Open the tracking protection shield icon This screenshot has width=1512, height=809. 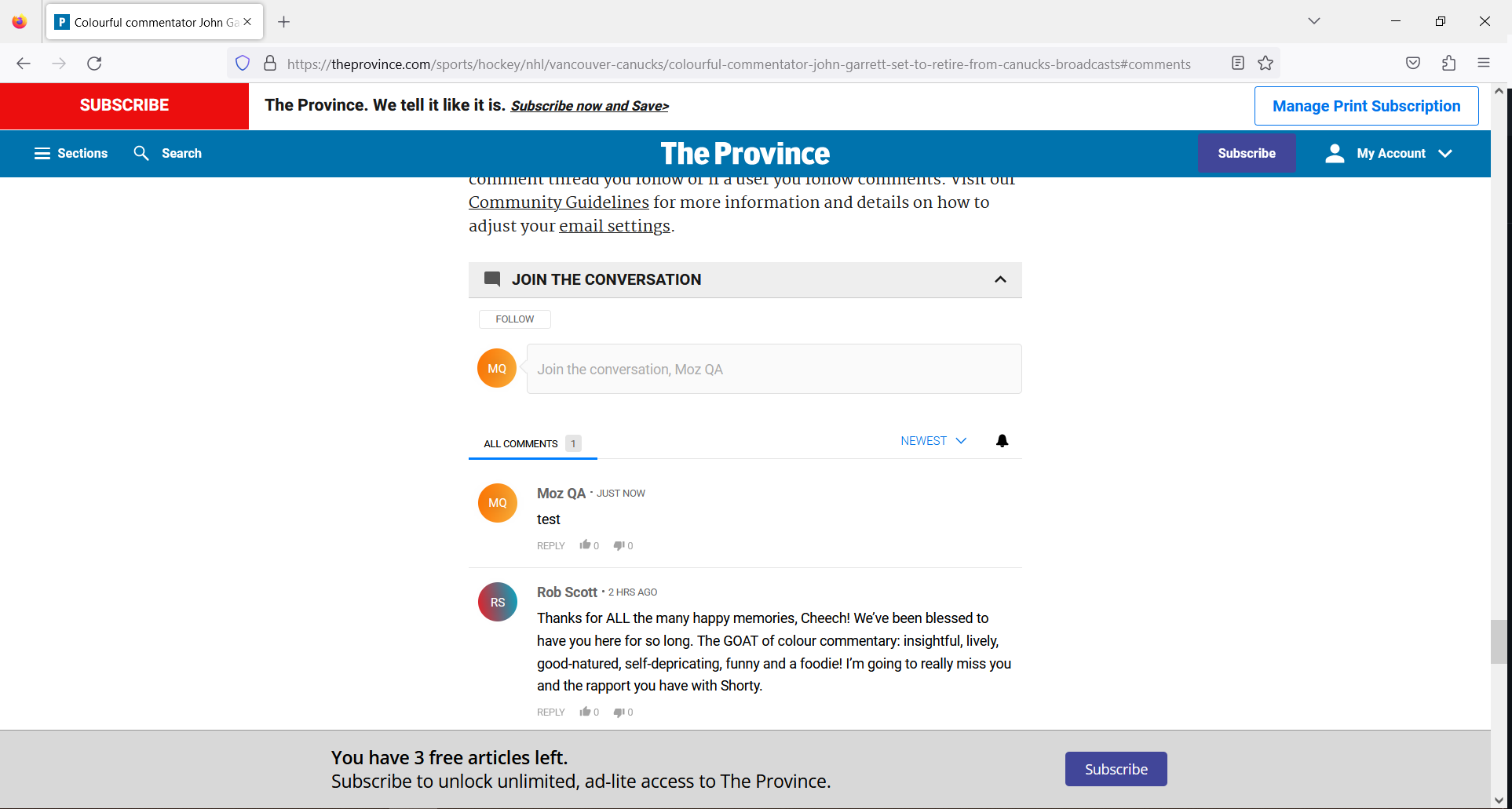click(x=243, y=63)
